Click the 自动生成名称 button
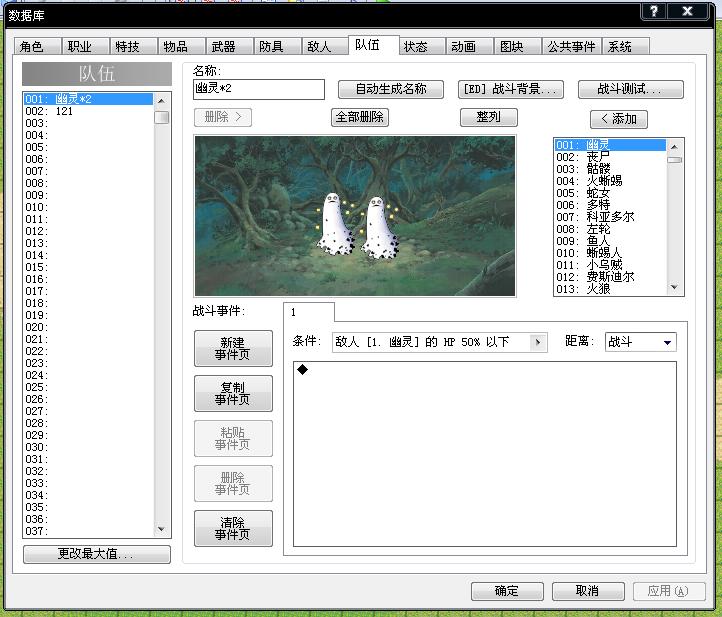722x617 pixels. [391, 89]
